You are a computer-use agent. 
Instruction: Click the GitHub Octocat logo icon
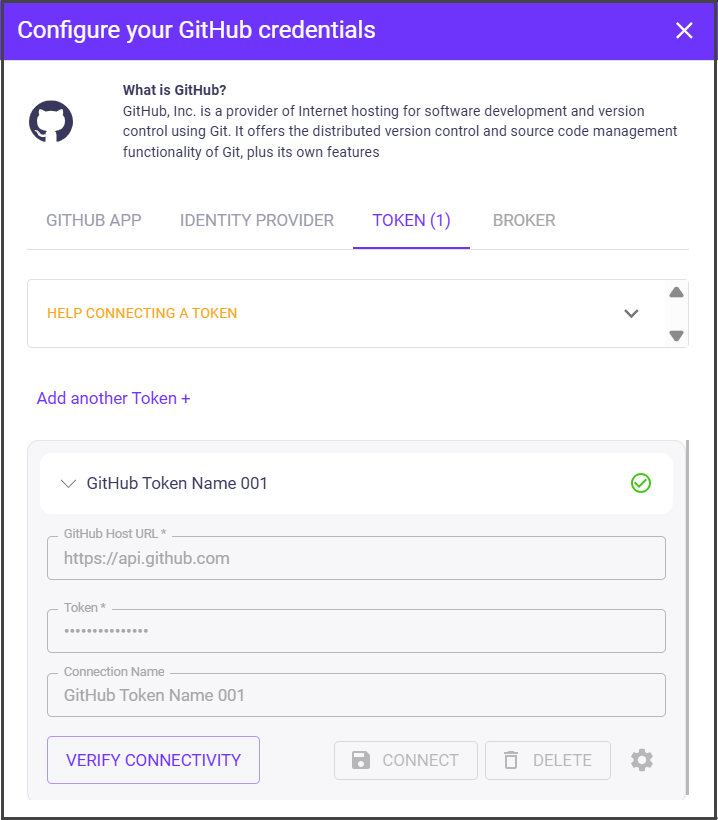pos(51,121)
